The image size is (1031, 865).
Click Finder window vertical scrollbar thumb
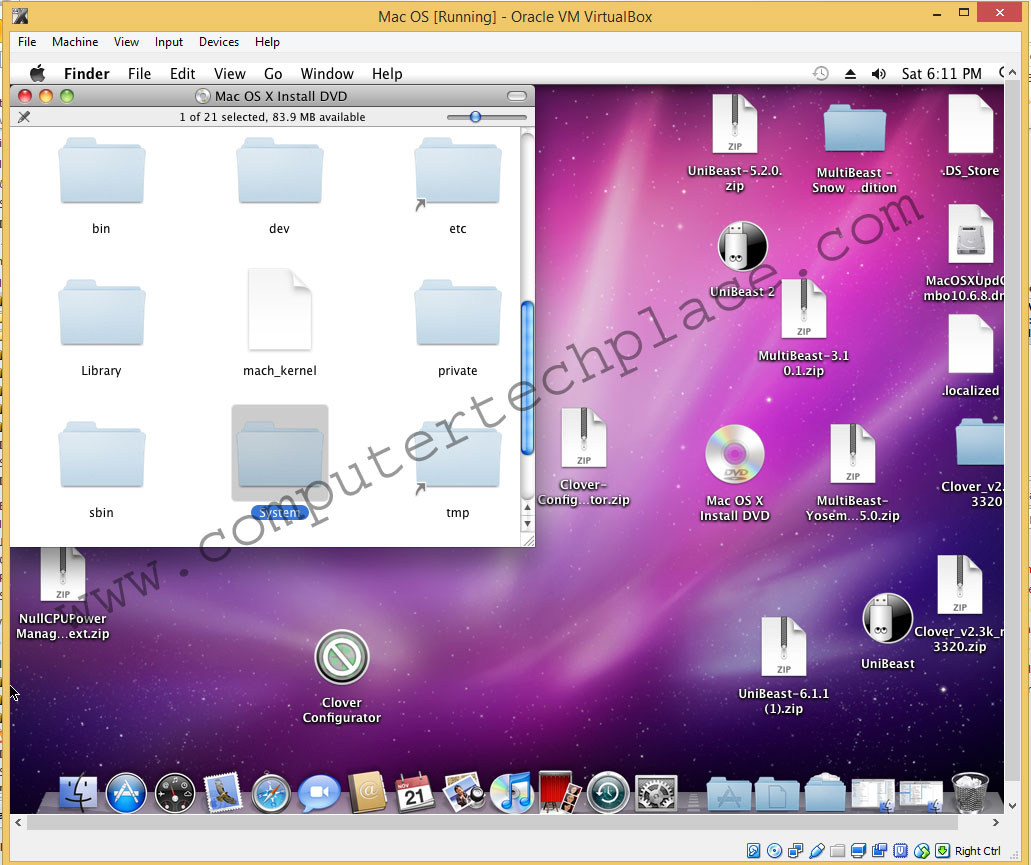[x=527, y=378]
